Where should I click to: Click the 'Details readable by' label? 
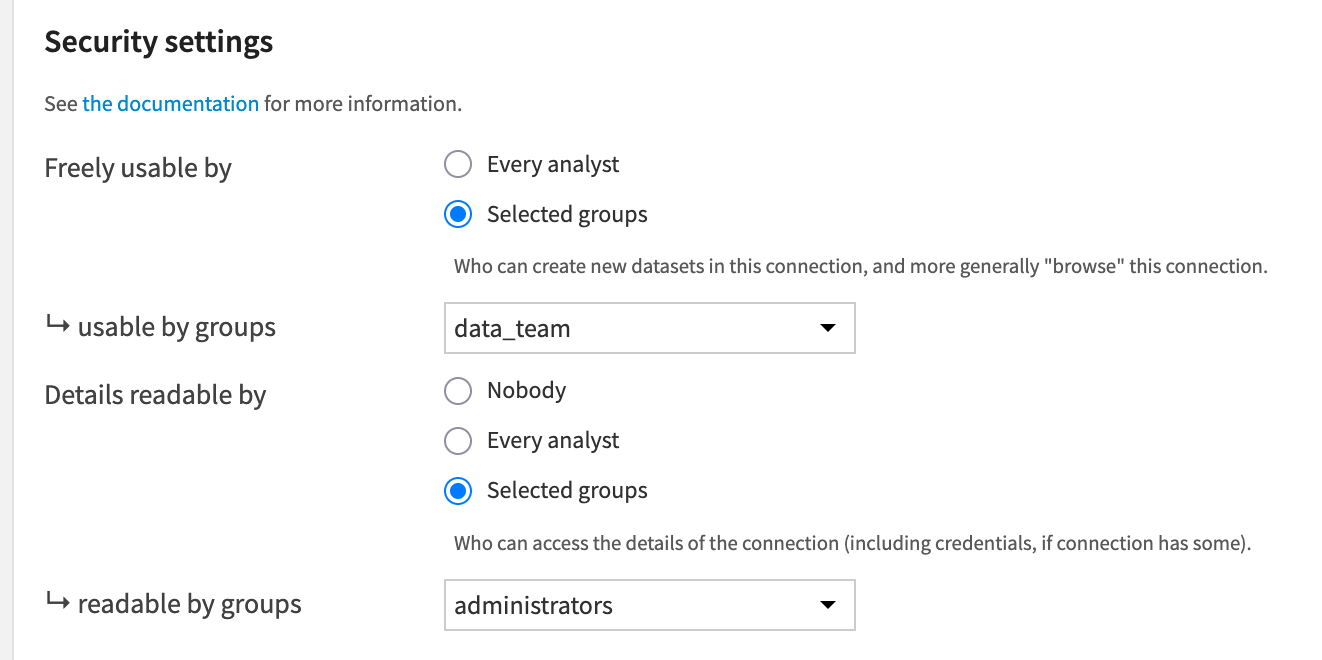[155, 395]
